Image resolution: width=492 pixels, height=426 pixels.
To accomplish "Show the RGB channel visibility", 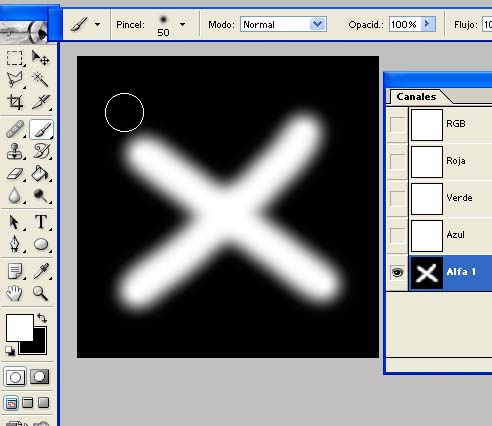I will point(397,124).
